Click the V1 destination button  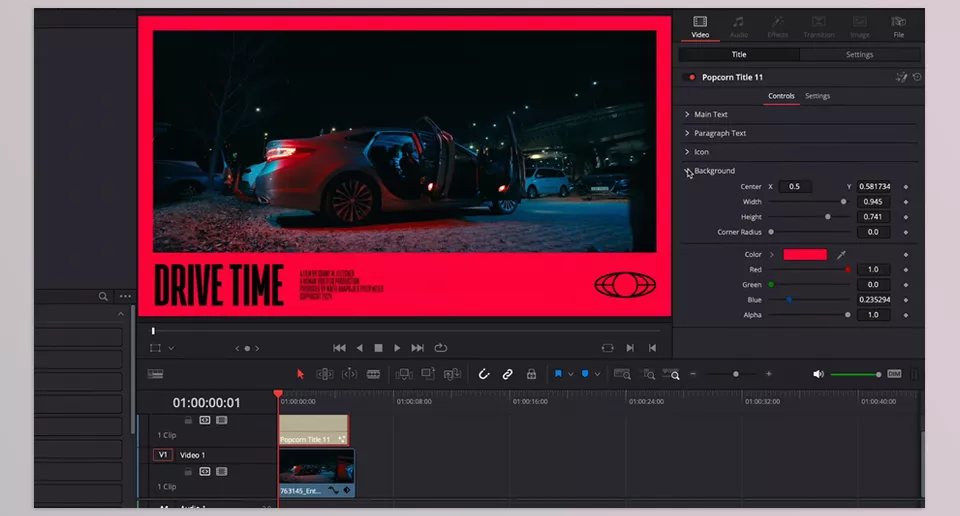pyautogui.click(x=163, y=455)
